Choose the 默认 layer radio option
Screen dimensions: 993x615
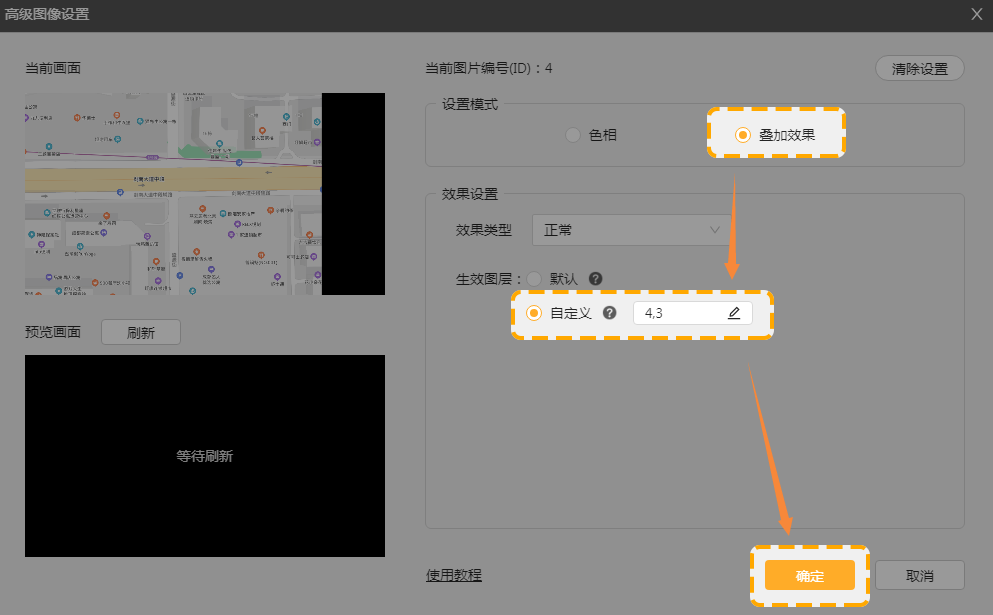click(535, 279)
